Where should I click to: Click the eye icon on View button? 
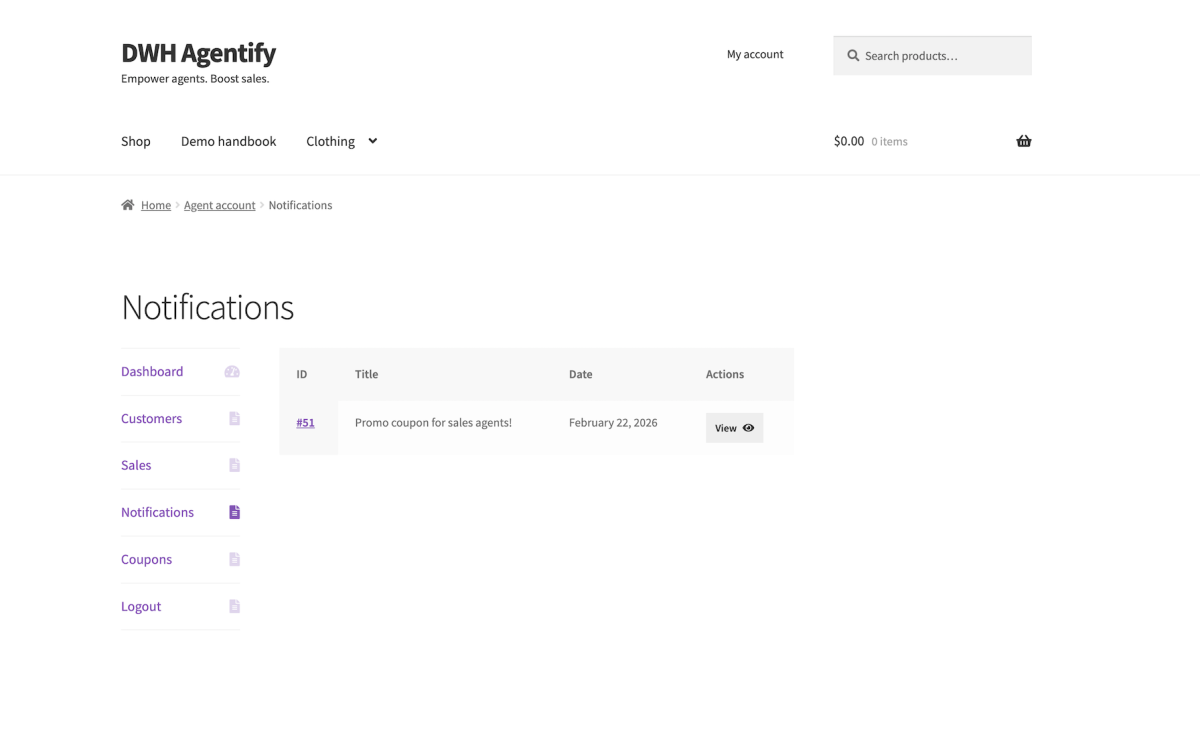click(x=748, y=428)
